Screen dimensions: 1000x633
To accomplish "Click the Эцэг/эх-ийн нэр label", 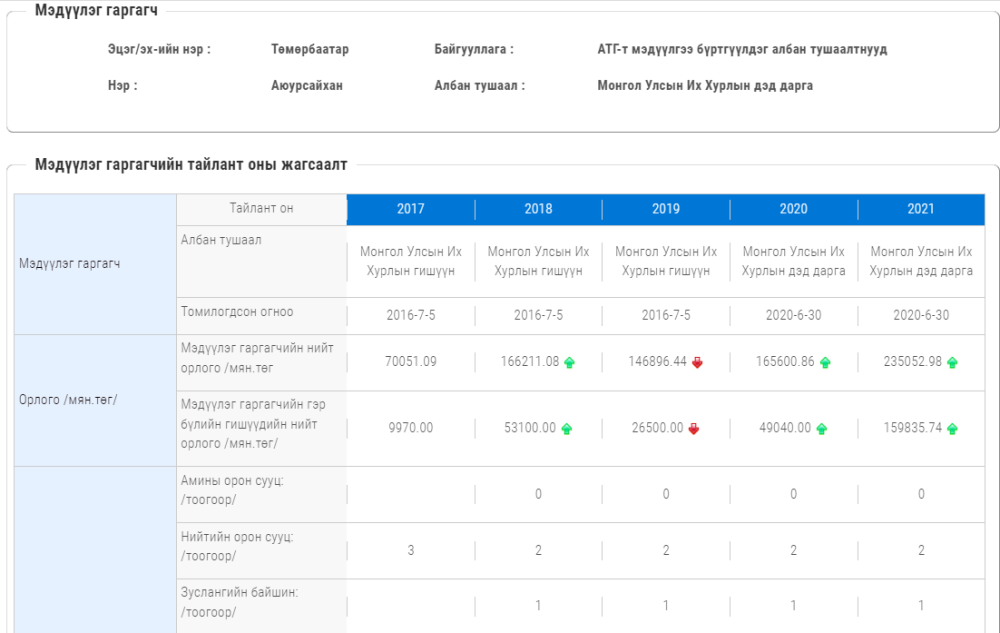I will pos(159,49).
